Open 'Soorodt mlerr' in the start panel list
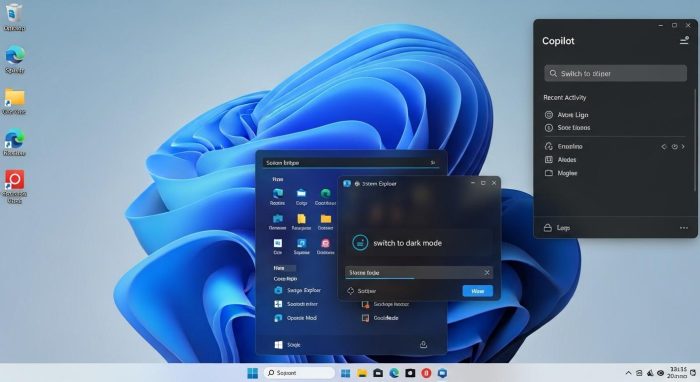Screen dimensions: 700x382 296,304
